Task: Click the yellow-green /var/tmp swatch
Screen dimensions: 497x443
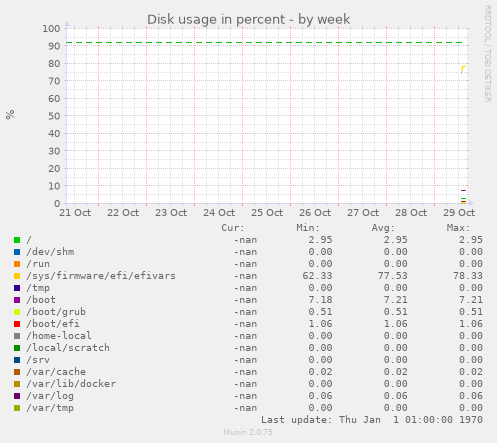Action: pos(17,408)
